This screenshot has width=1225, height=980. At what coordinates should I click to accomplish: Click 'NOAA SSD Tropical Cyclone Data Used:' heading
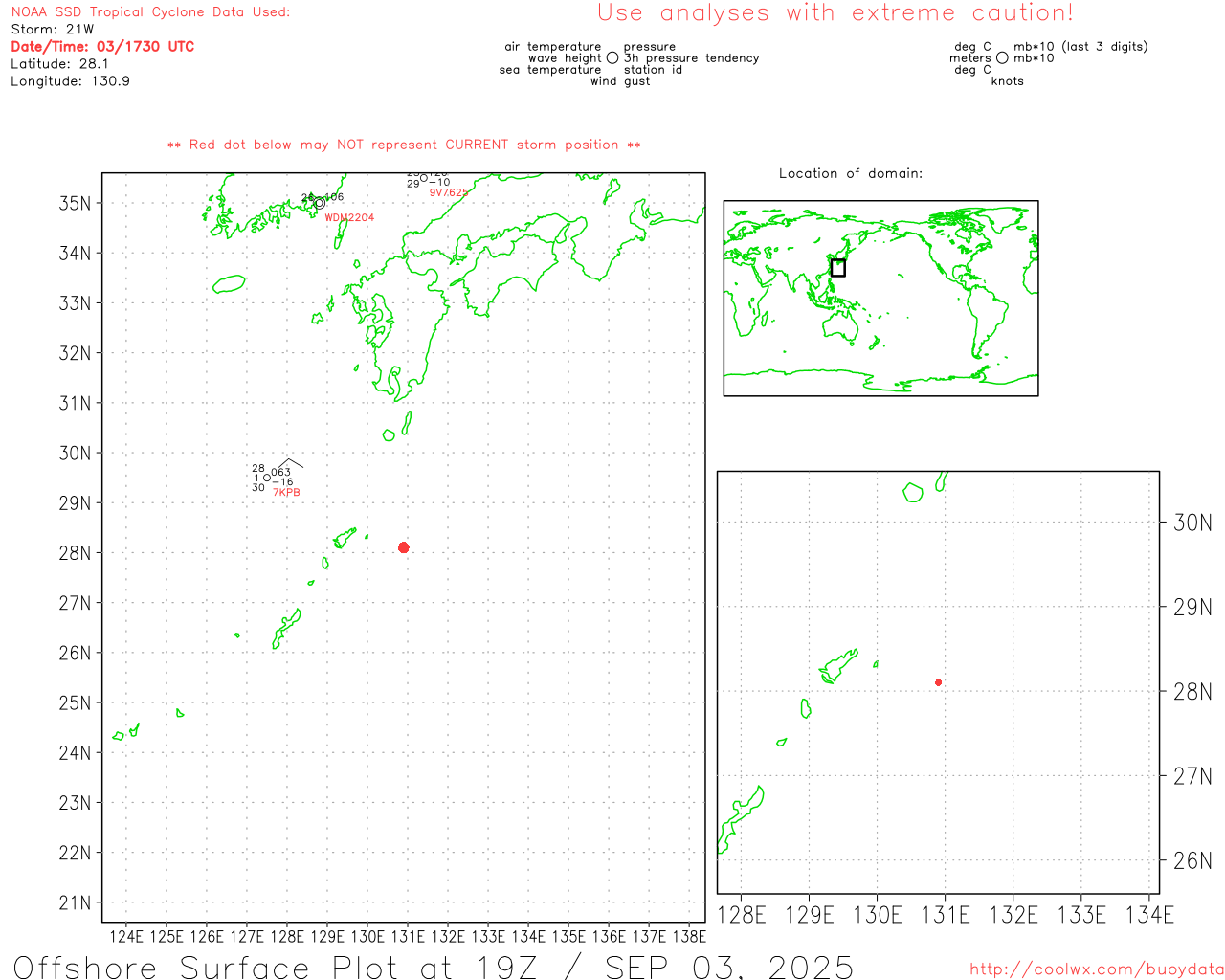pyautogui.click(x=150, y=12)
